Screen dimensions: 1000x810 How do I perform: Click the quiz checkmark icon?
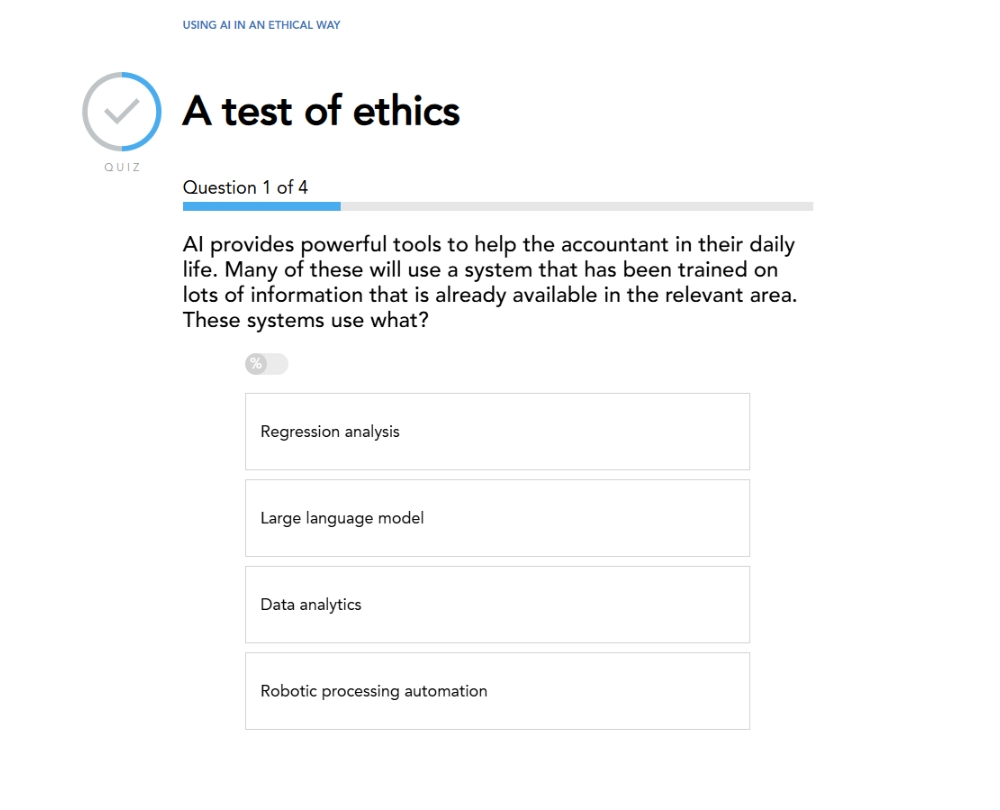click(x=121, y=112)
